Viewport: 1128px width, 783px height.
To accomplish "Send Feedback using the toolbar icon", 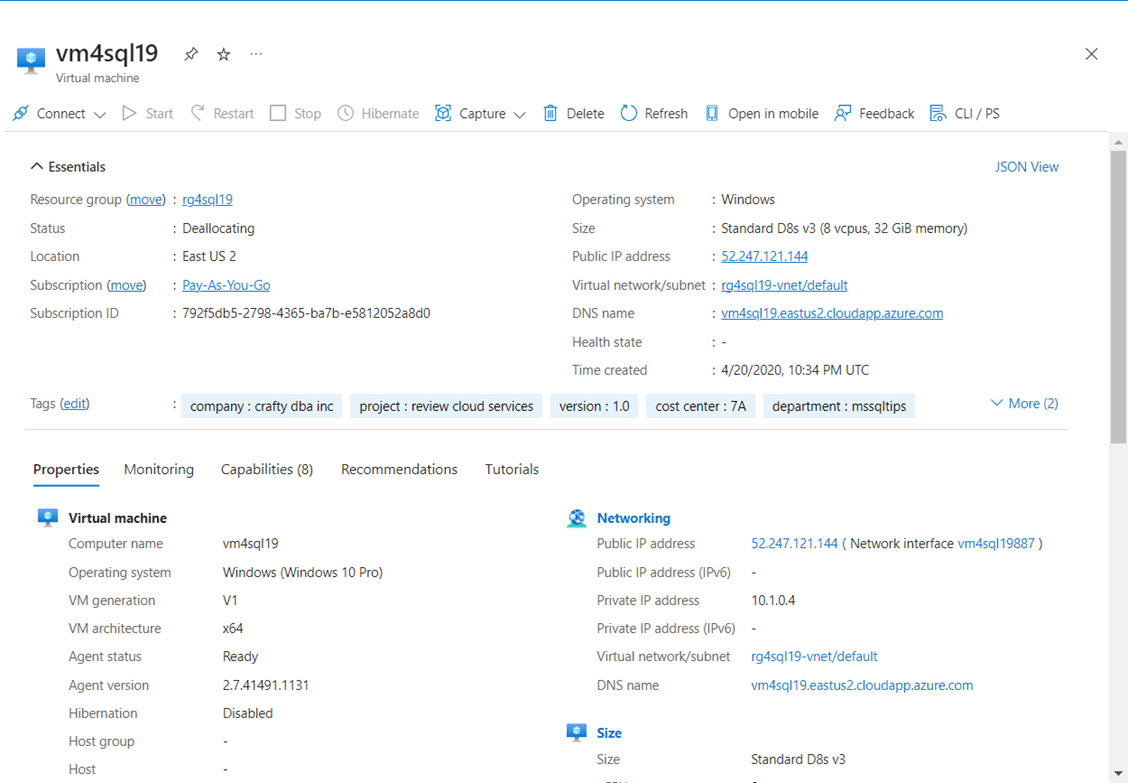I will (x=844, y=113).
